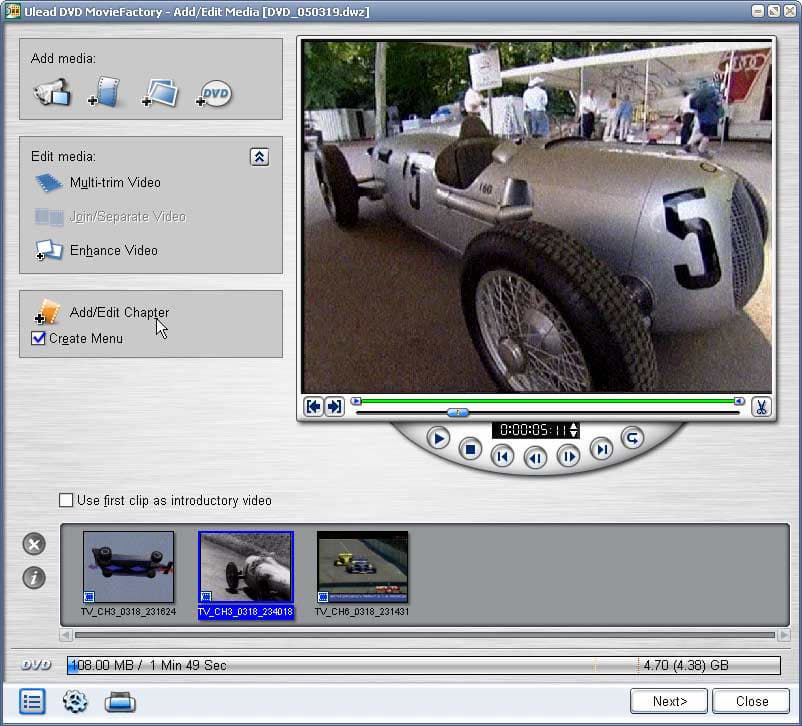Collapse the Edit media panel
Viewport: 802px width, 726px height.
pyautogui.click(x=259, y=157)
